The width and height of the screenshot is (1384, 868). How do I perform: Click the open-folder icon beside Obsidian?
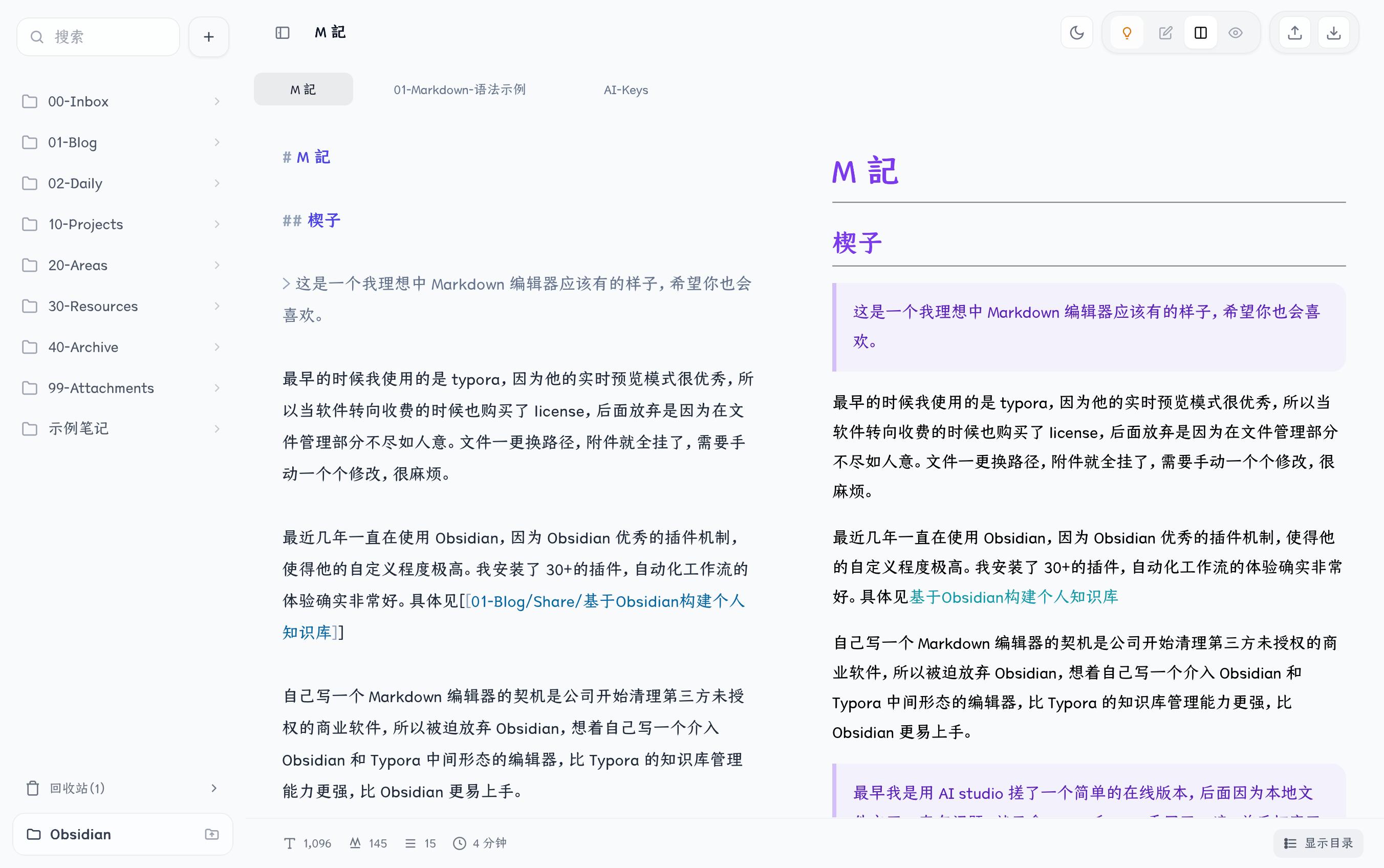tap(212, 834)
